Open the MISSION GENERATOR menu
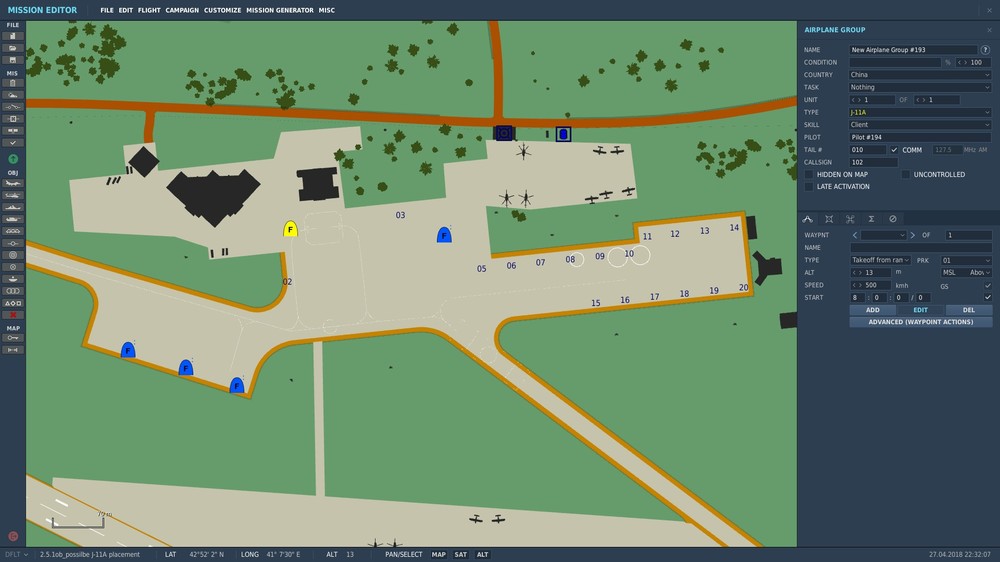The width and height of the screenshot is (1000, 562). (x=280, y=10)
